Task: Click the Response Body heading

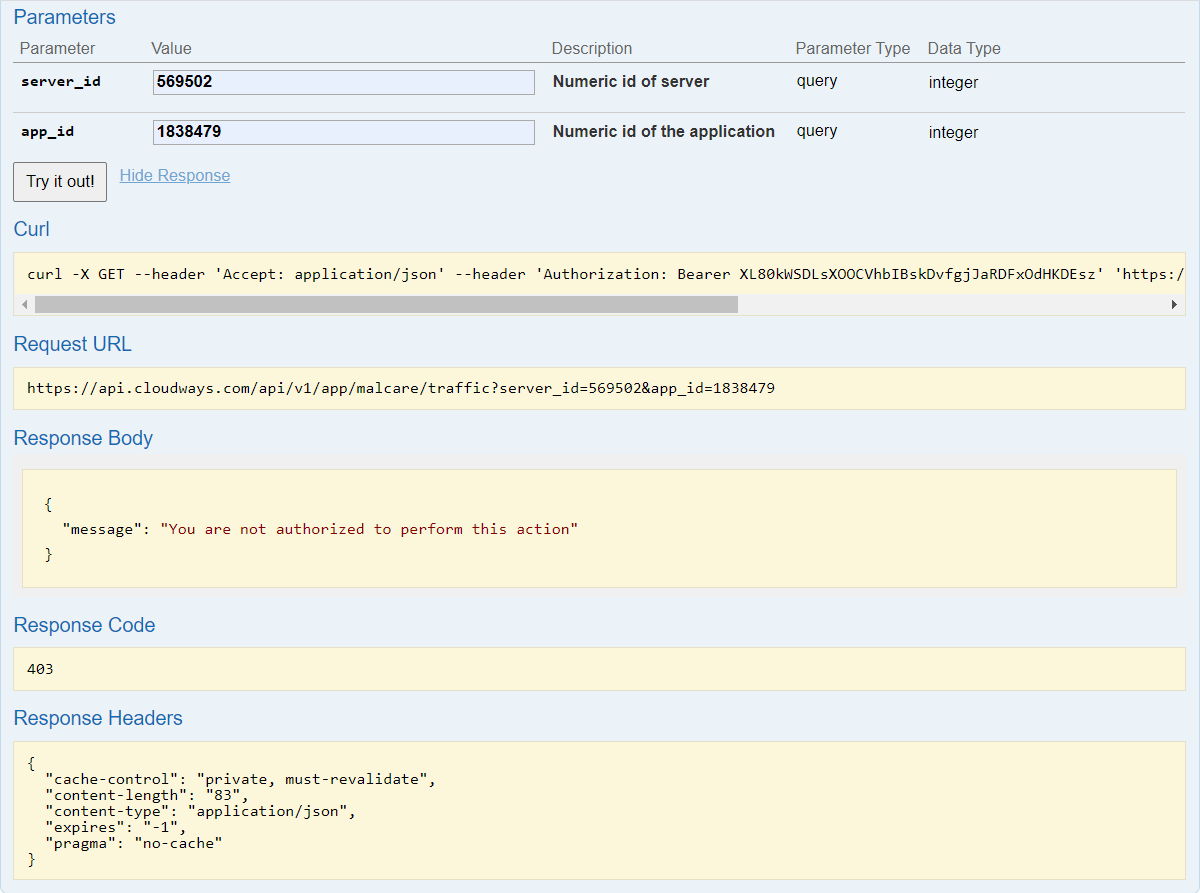Action: [x=83, y=439]
